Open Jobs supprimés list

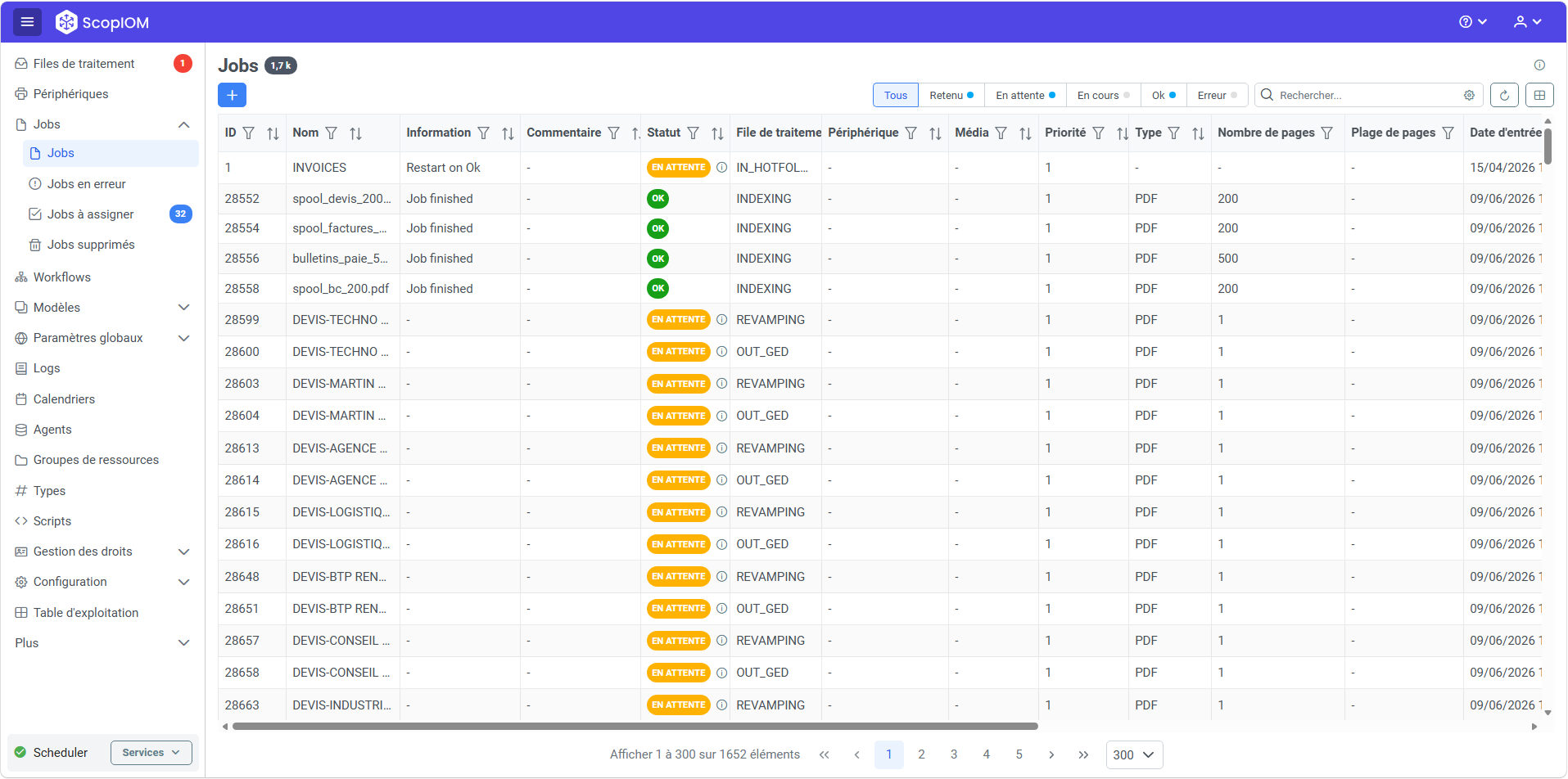pyautogui.click(x=111, y=245)
